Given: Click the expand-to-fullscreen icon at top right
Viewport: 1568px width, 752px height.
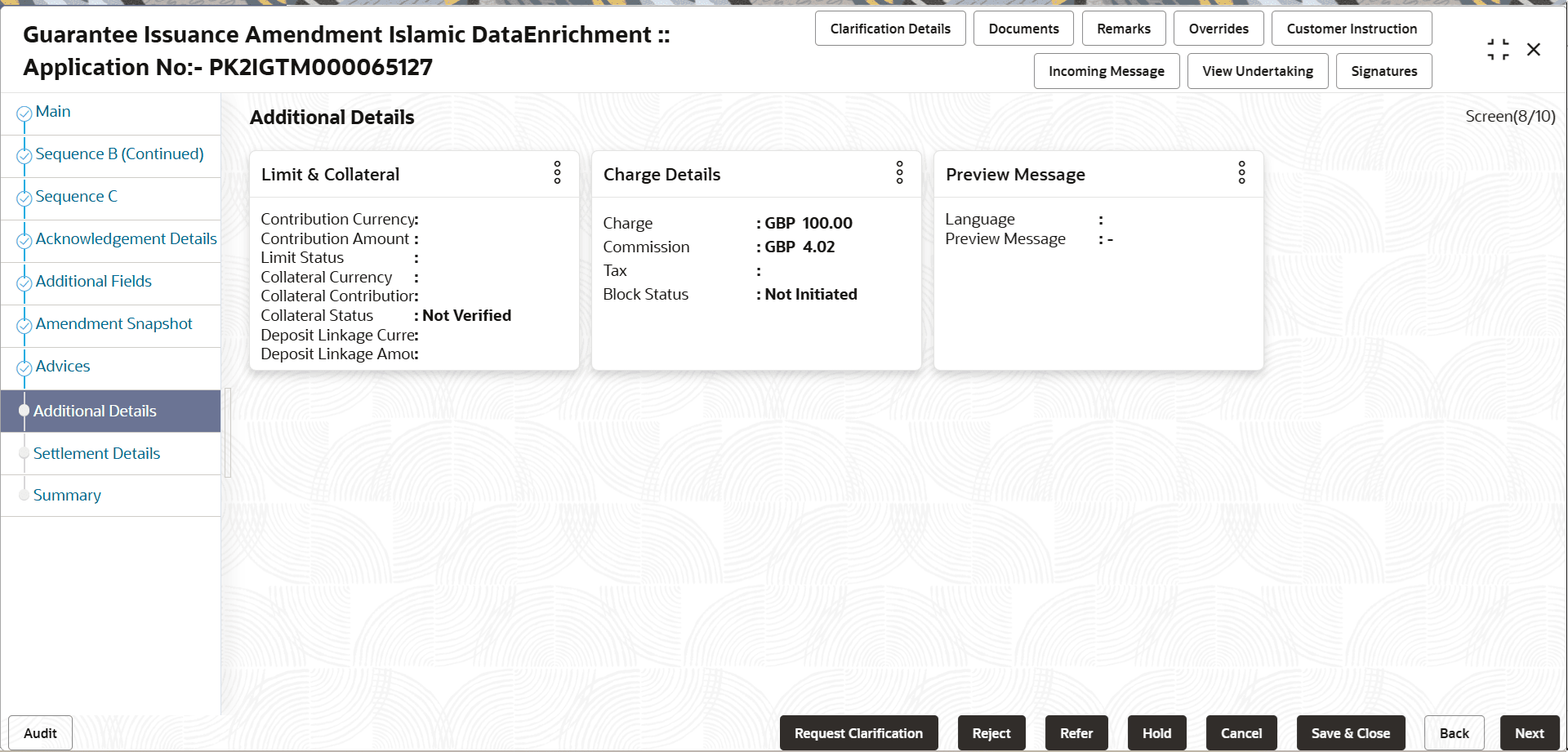Looking at the screenshot, I should pyautogui.click(x=1498, y=49).
